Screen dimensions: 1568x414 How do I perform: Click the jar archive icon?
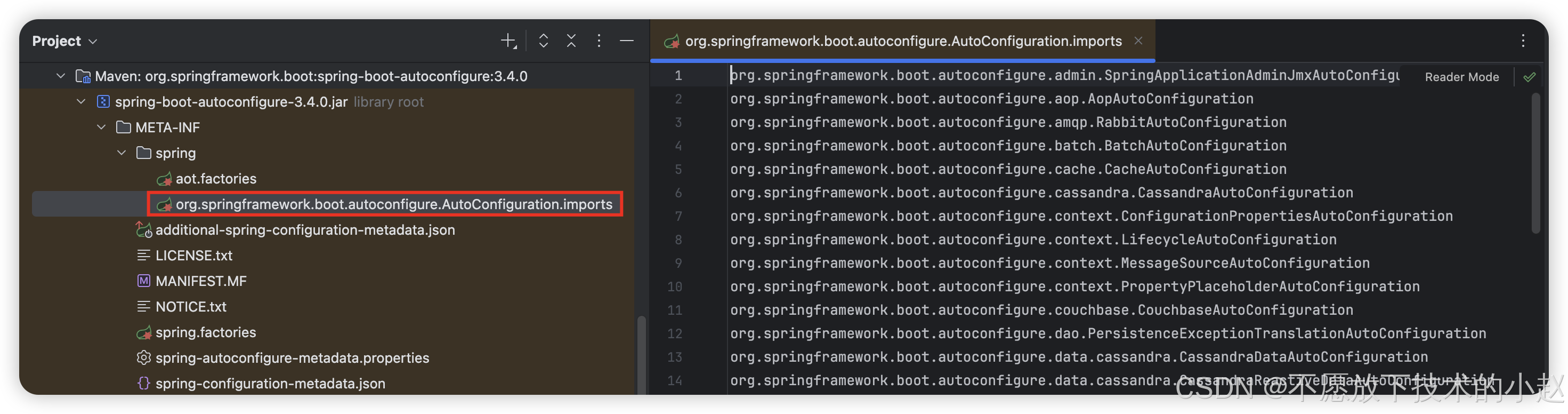(x=103, y=102)
